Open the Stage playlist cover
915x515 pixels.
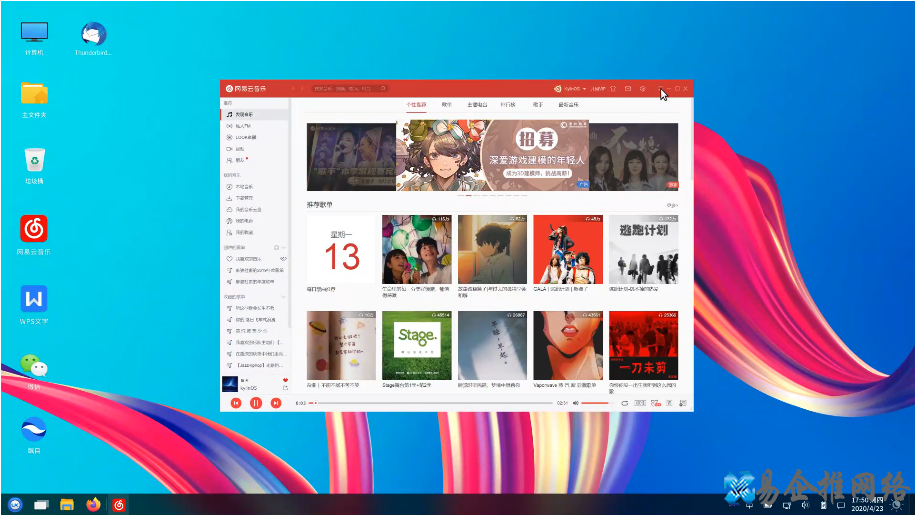coord(416,344)
